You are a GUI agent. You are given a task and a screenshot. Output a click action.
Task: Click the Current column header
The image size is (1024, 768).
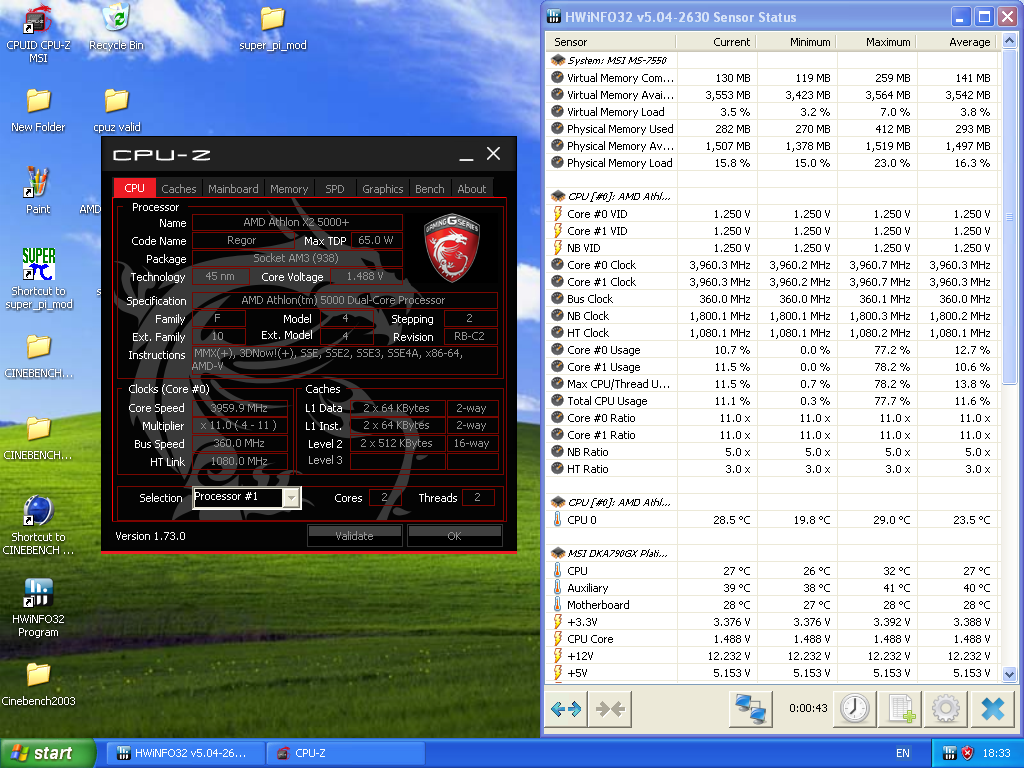(716, 42)
